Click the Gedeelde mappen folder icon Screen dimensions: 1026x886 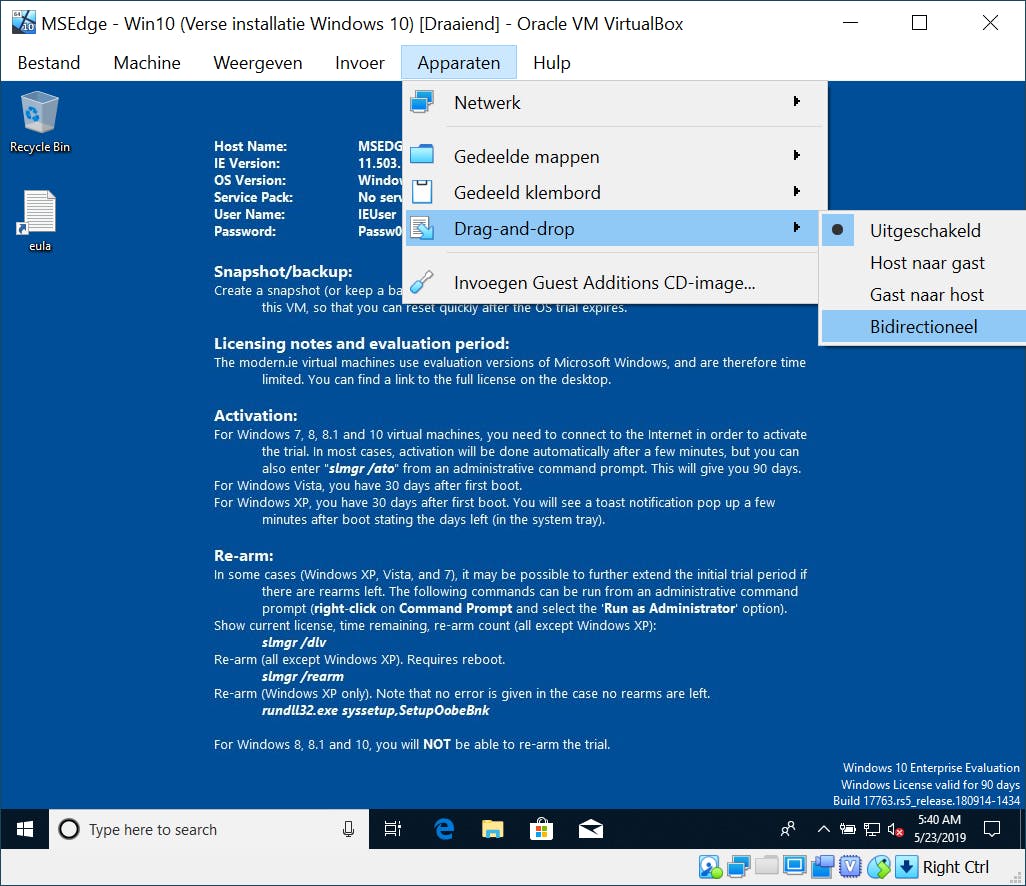(x=422, y=155)
